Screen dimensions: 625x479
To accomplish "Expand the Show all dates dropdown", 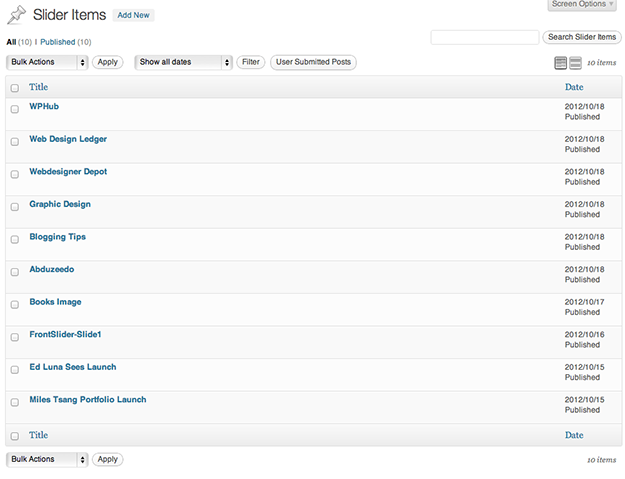I will pyautogui.click(x=184, y=62).
